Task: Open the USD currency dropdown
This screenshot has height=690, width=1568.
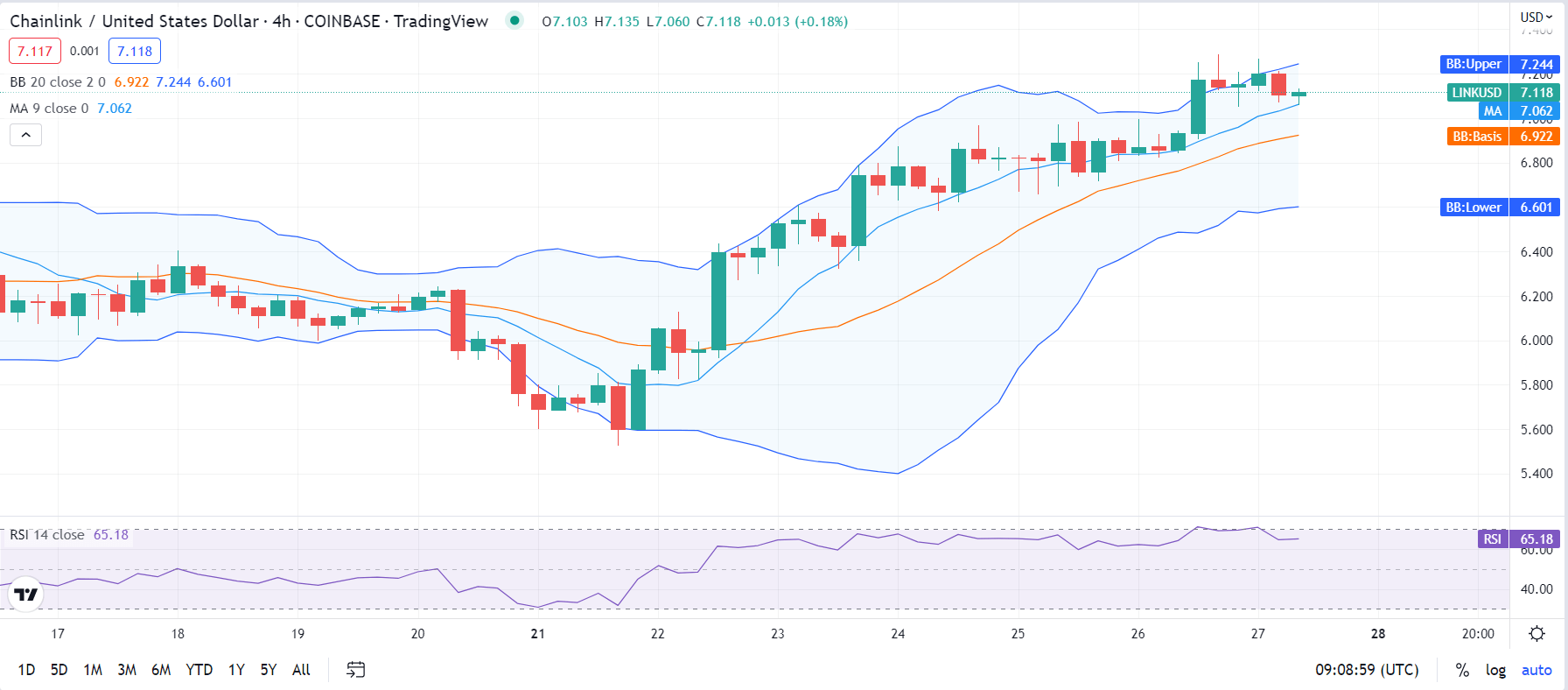Action: point(1536,17)
